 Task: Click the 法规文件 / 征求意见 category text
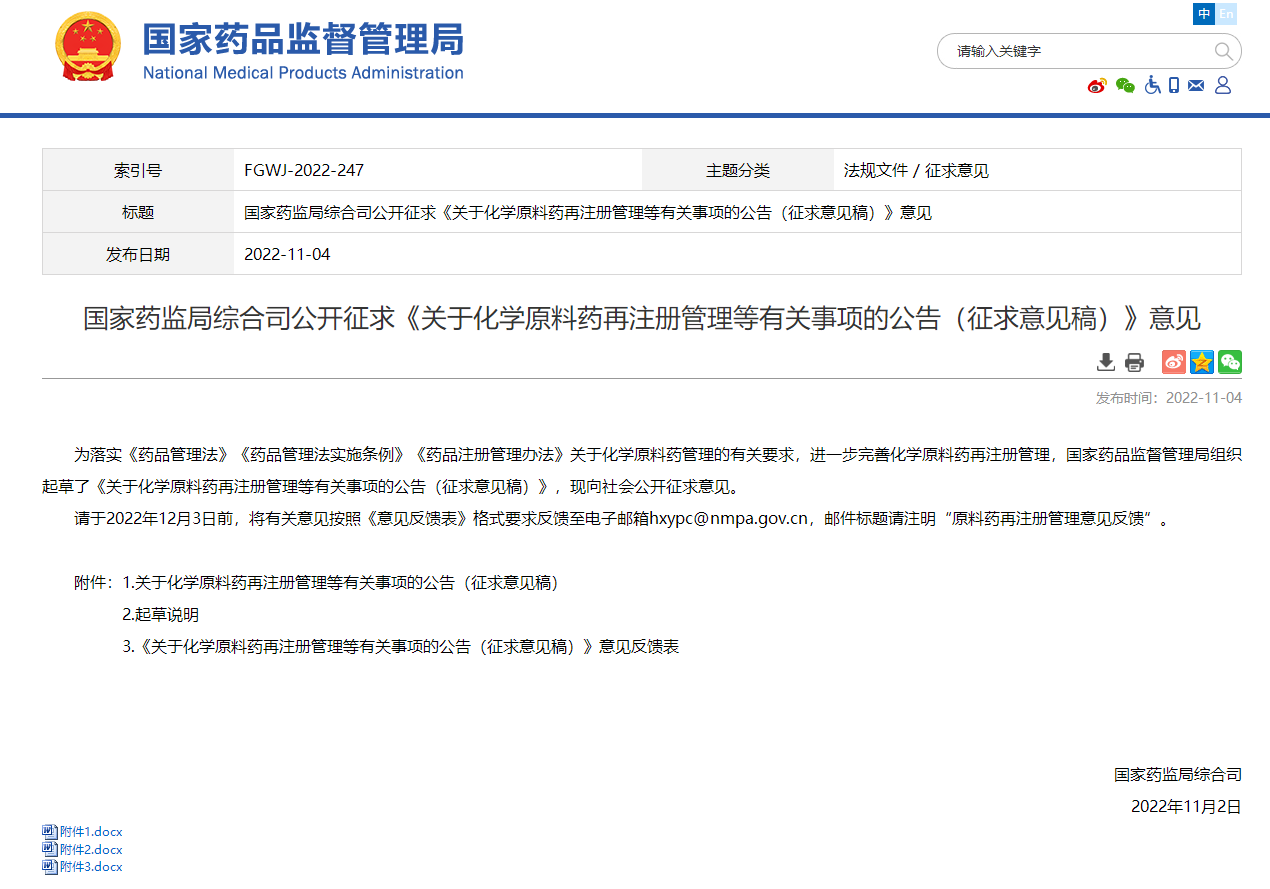coord(916,171)
